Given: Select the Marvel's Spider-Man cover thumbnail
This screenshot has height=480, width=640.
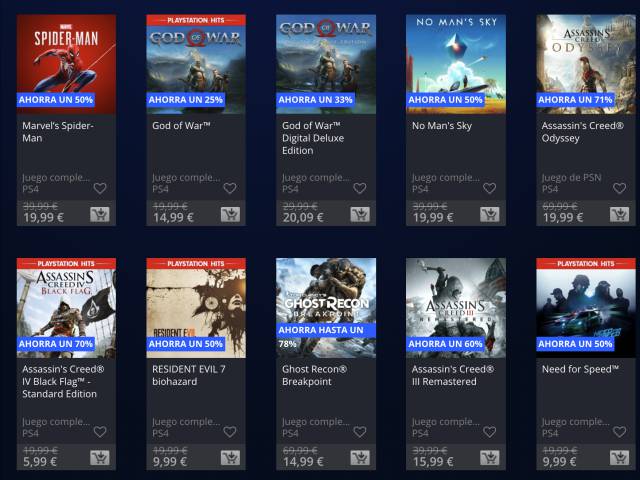Looking at the screenshot, I should 66,64.
